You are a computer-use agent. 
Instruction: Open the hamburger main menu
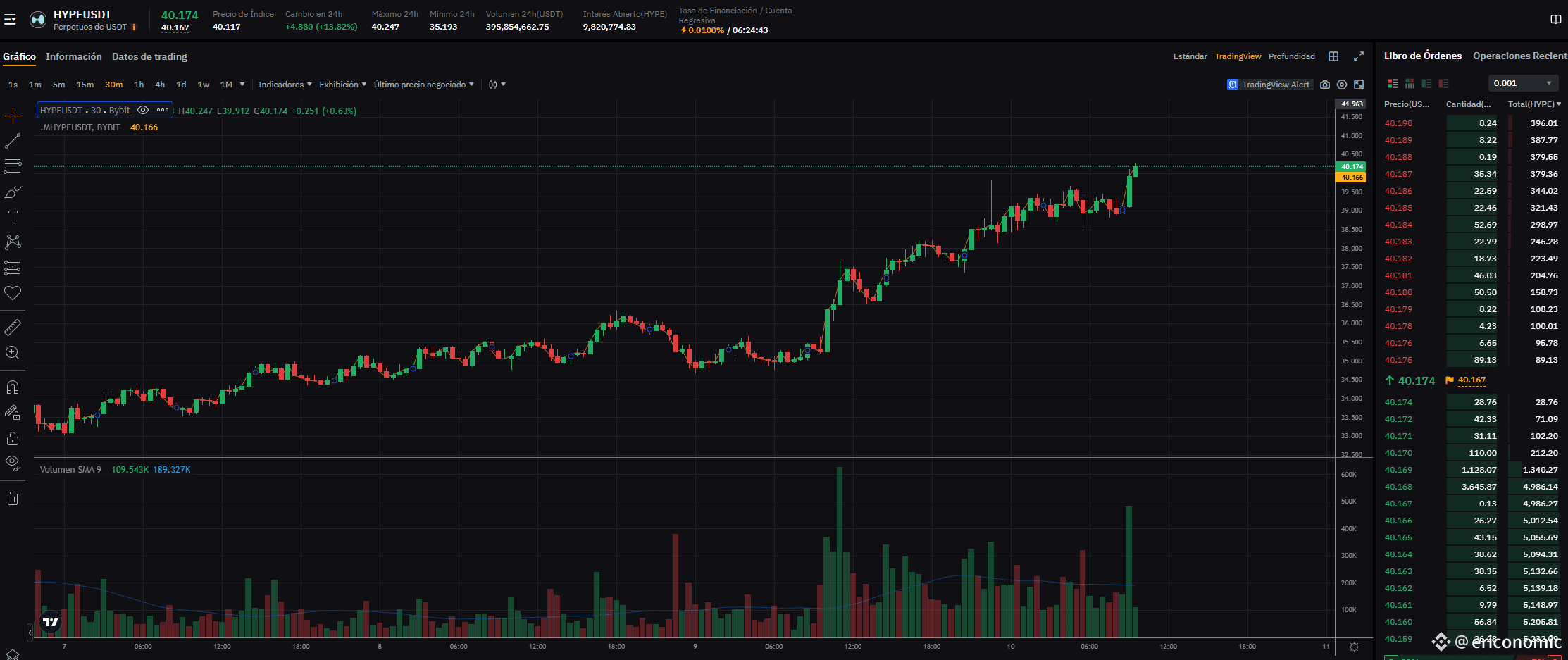pos(10,20)
